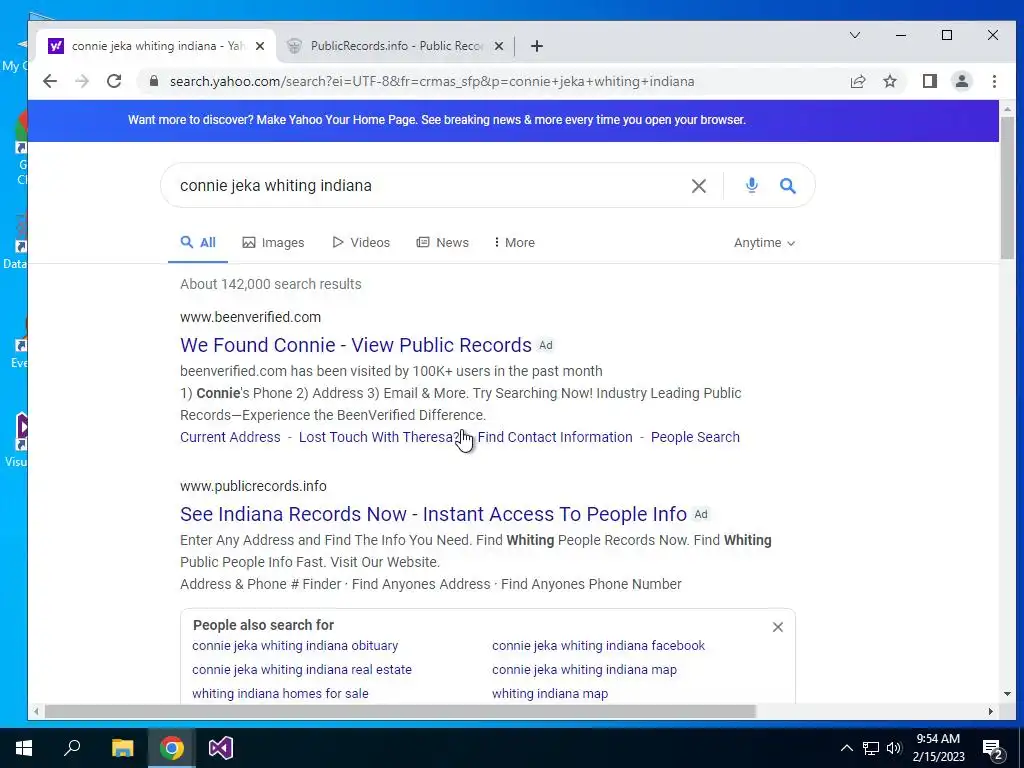Viewport: 1024px width, 768px height.
Task: Go back using browser back arrow
Action: (50, 81)
